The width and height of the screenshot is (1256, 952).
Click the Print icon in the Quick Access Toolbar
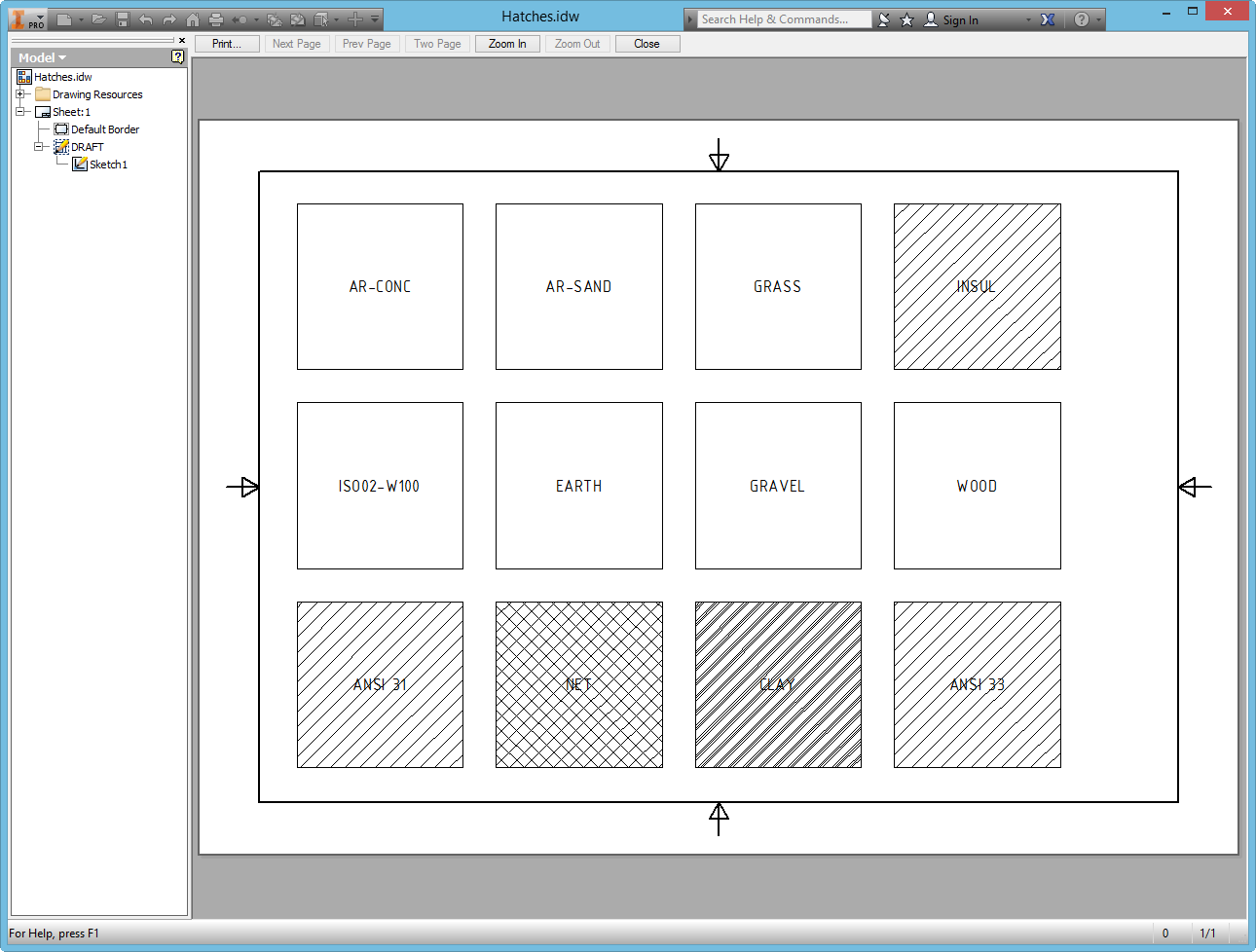tap(216, 18)
